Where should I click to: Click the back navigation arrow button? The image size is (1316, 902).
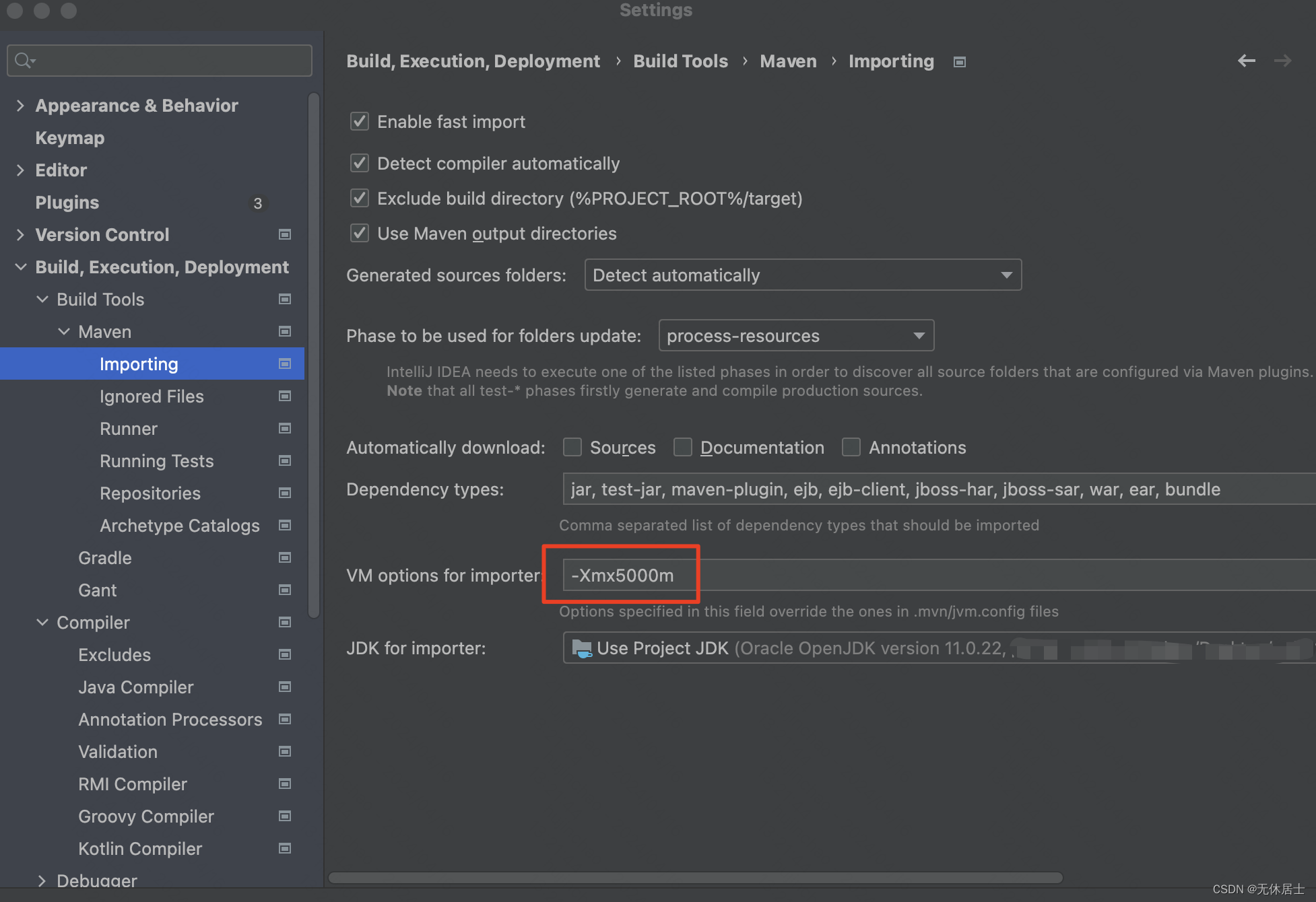(1249, 61)
